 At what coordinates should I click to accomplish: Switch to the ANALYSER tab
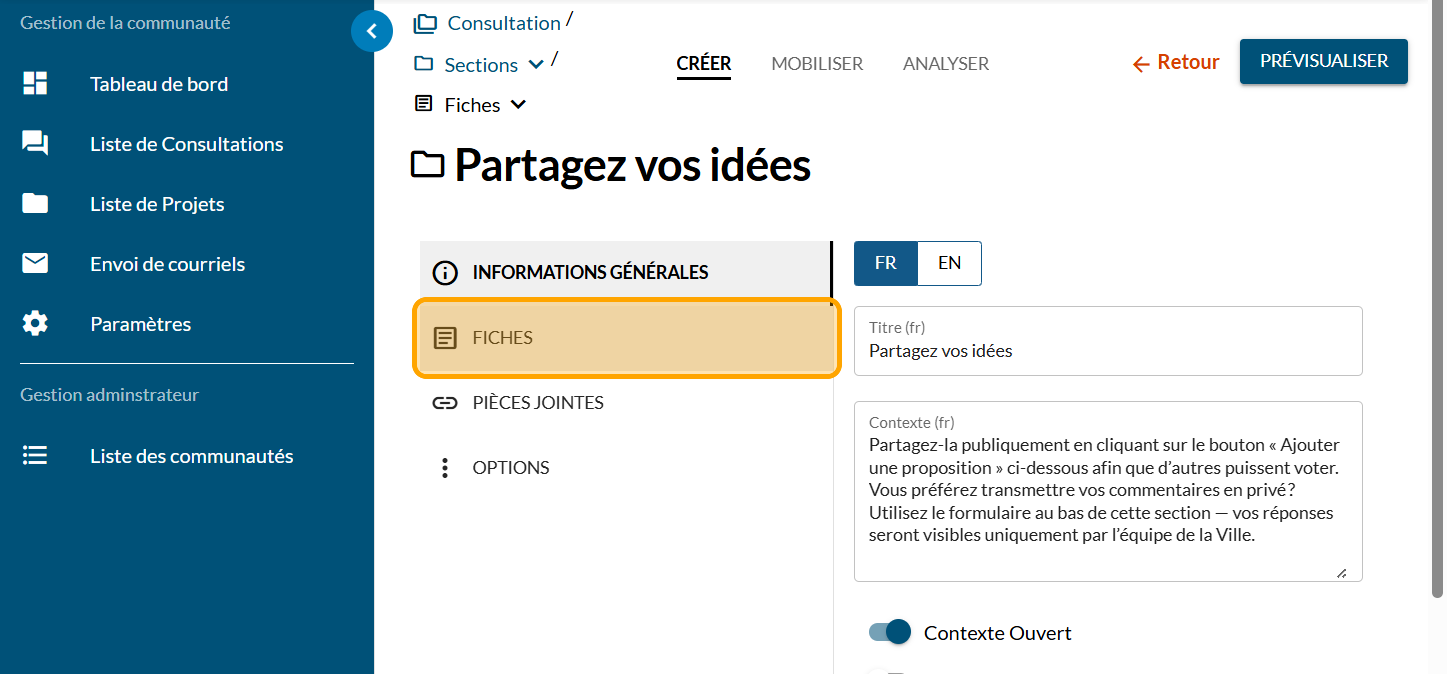[945, 64]
